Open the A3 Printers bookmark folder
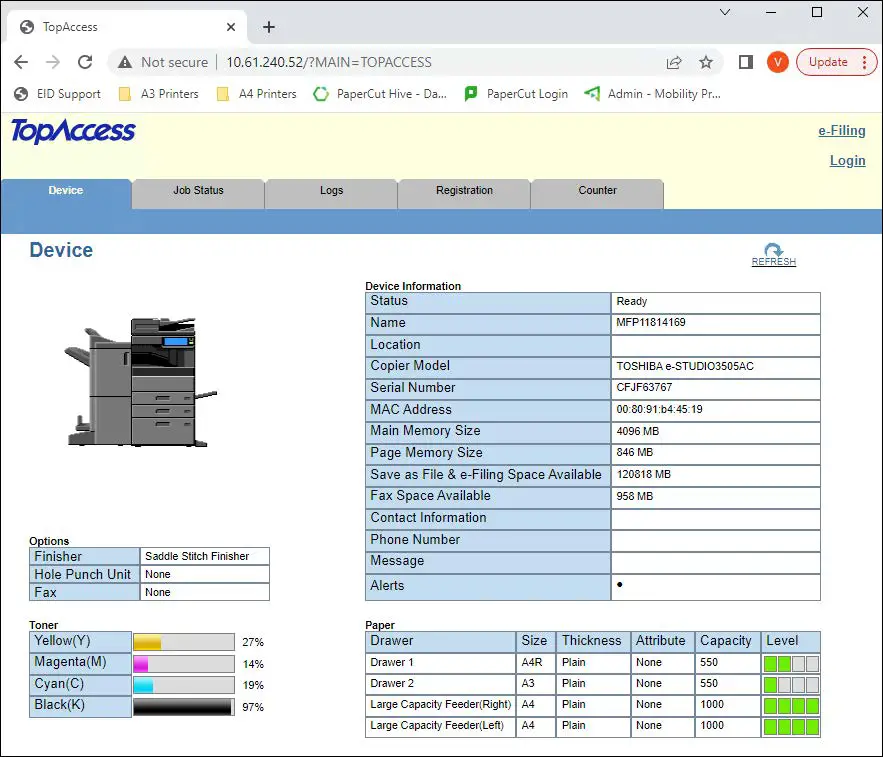The width and height of the screenshot is (883, 757). click(x=161, y=94)
